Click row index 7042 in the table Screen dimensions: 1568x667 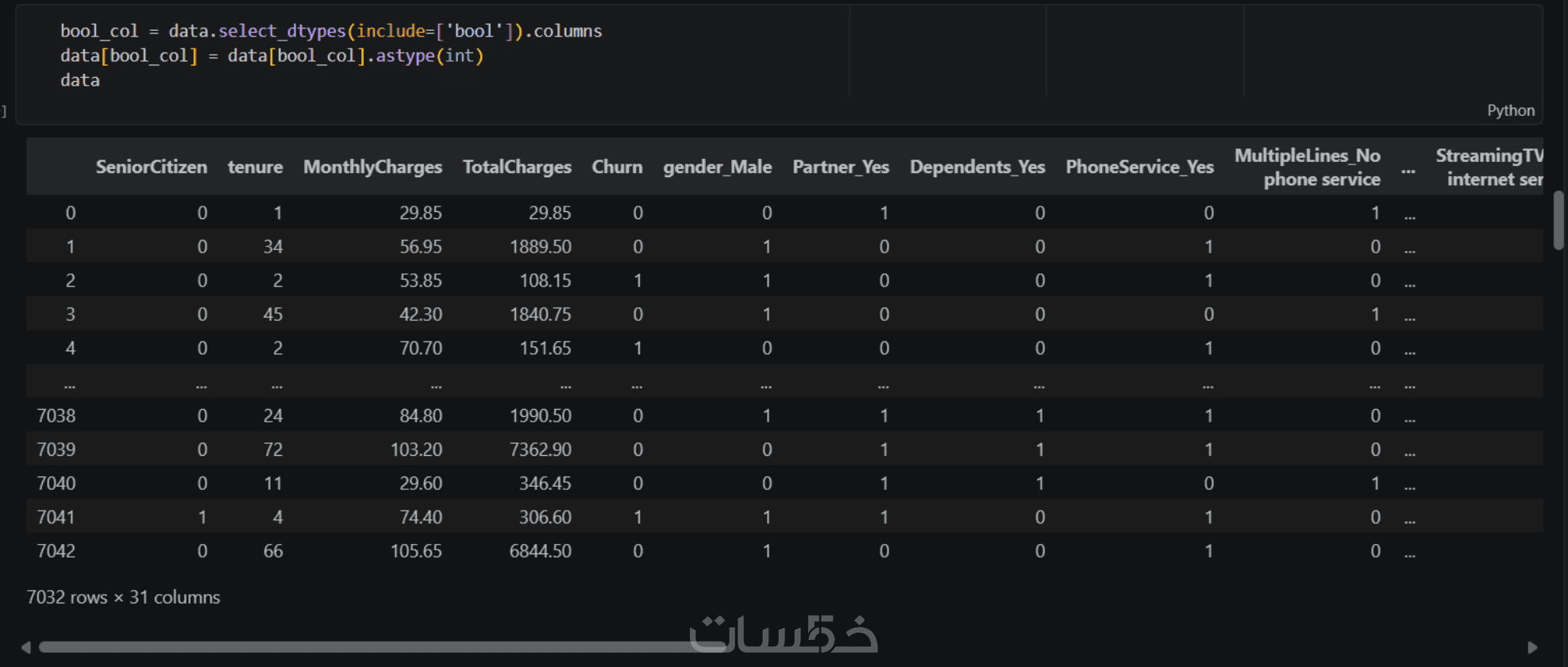pyautogui.click(x=56, y=551)
